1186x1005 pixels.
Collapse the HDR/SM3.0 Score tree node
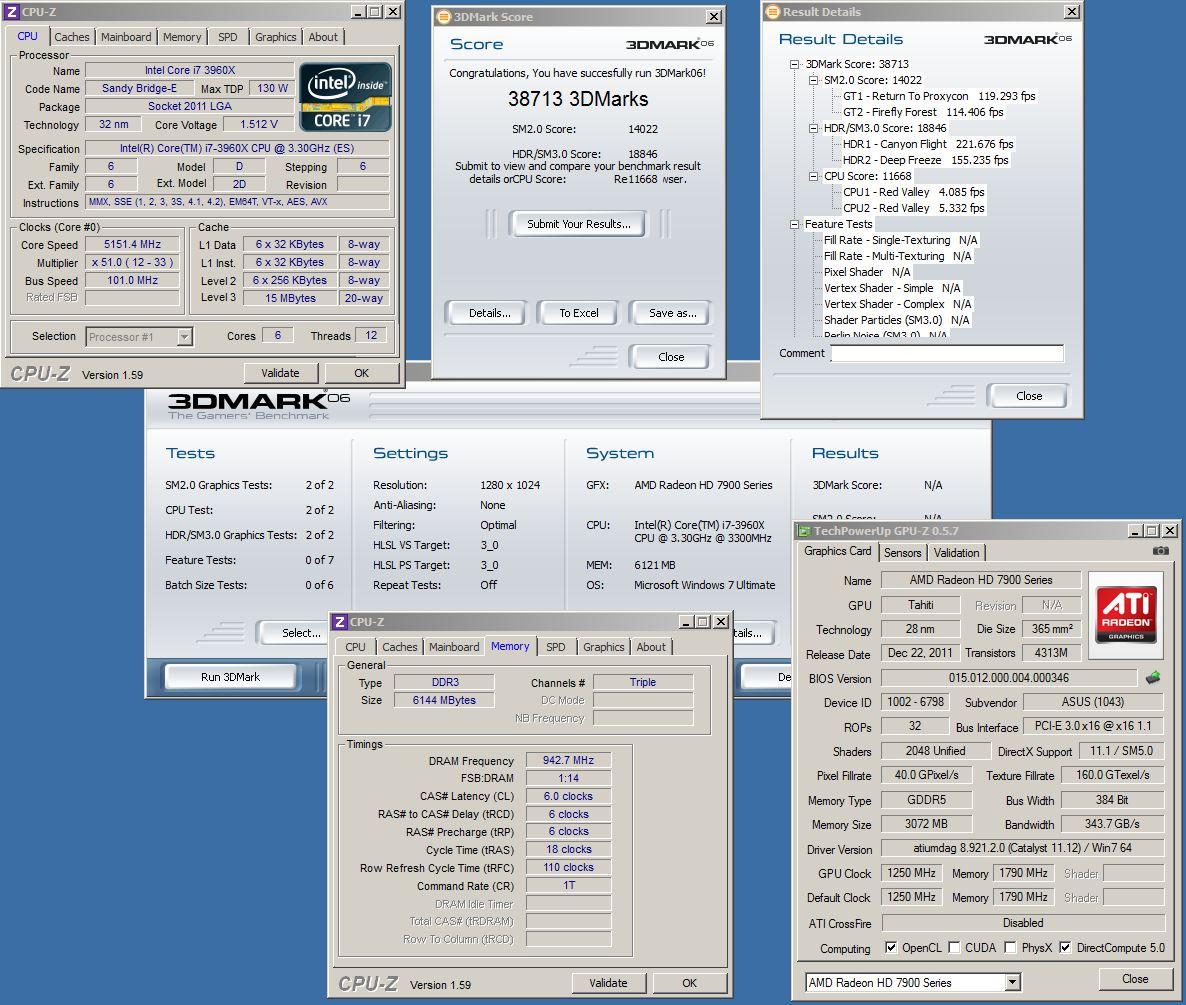tap(813, 129)
